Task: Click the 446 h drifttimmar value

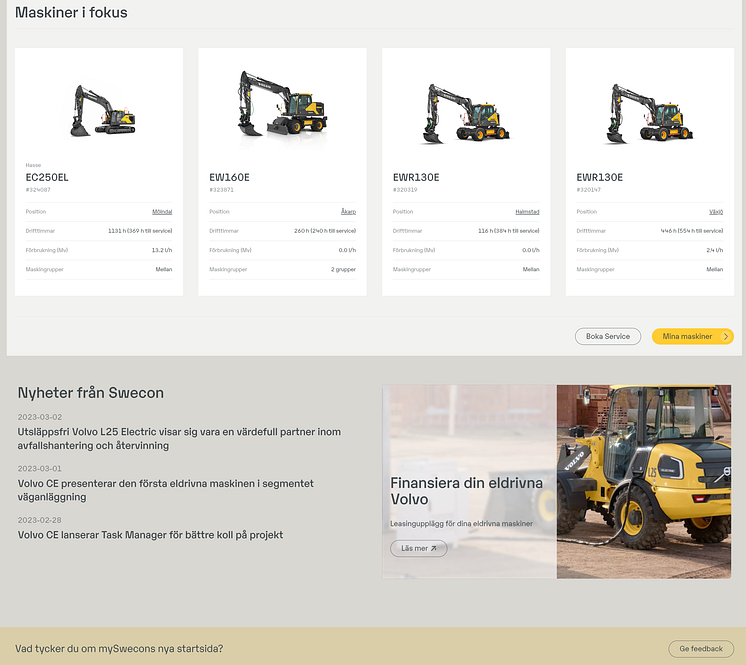Action: (x=692, y=231)
